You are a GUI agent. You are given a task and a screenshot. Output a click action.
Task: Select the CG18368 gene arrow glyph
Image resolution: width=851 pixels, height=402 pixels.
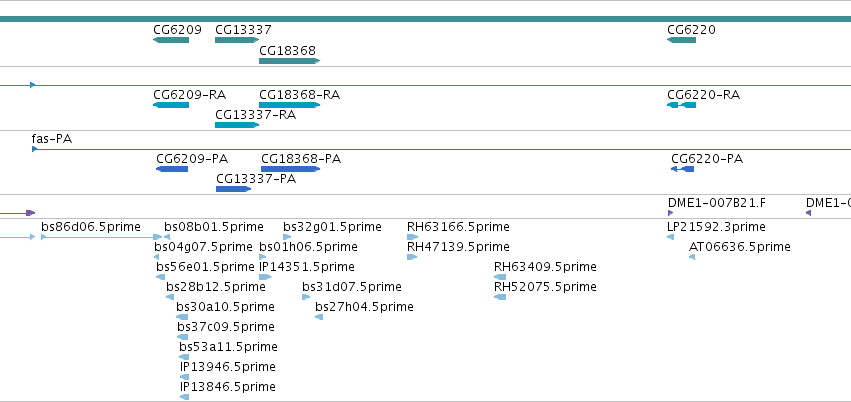[x=290, y=61]
